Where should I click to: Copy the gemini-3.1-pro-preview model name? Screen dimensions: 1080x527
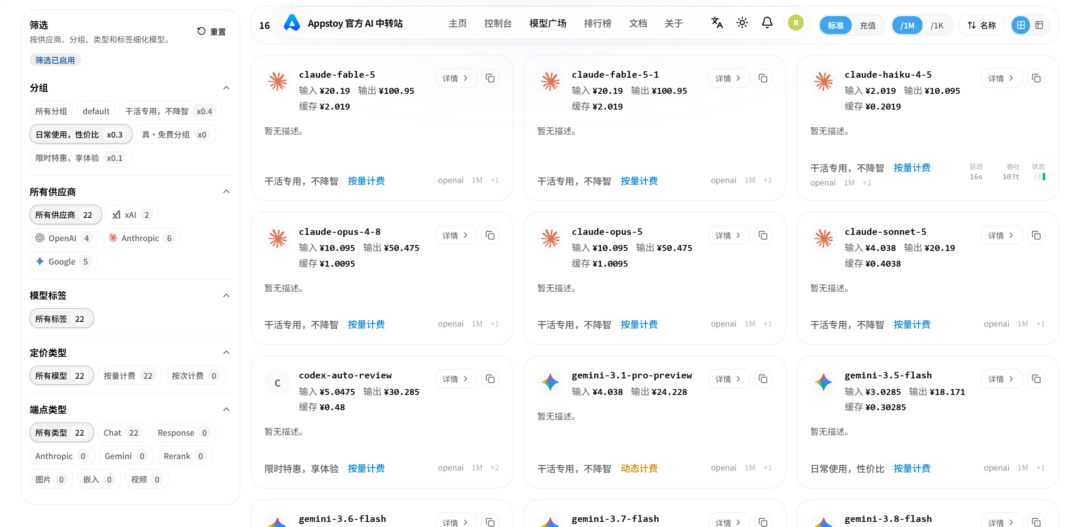click(762, 379)
